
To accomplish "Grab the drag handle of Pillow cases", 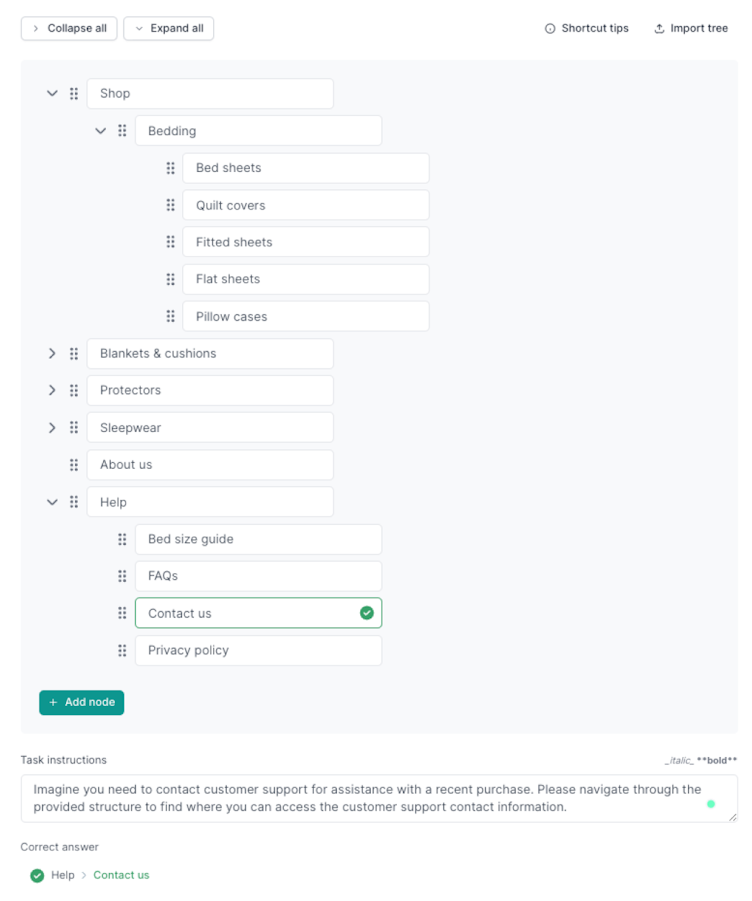I will [170, 316].
